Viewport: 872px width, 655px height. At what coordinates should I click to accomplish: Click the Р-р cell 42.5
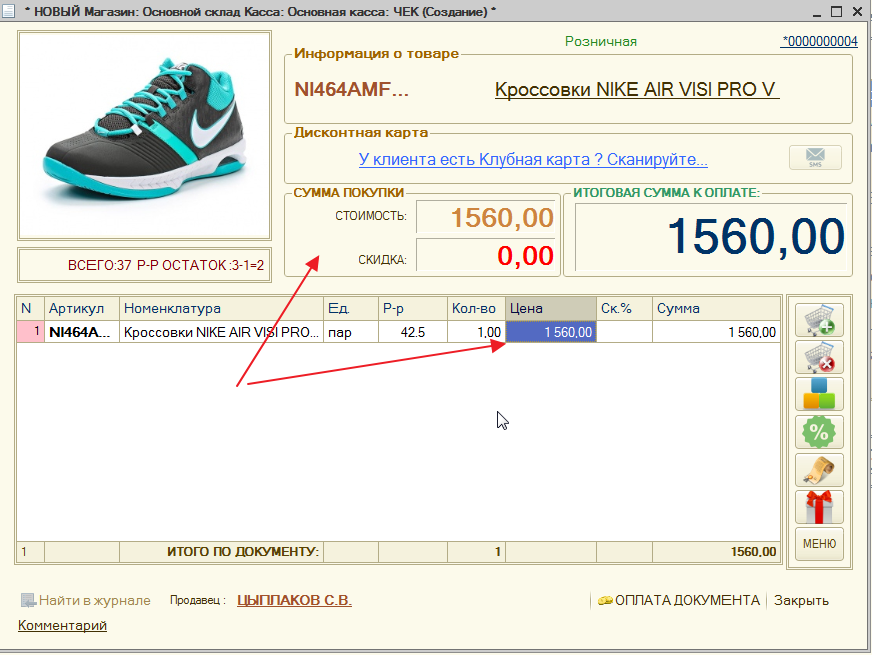click(x=413, y=333)
